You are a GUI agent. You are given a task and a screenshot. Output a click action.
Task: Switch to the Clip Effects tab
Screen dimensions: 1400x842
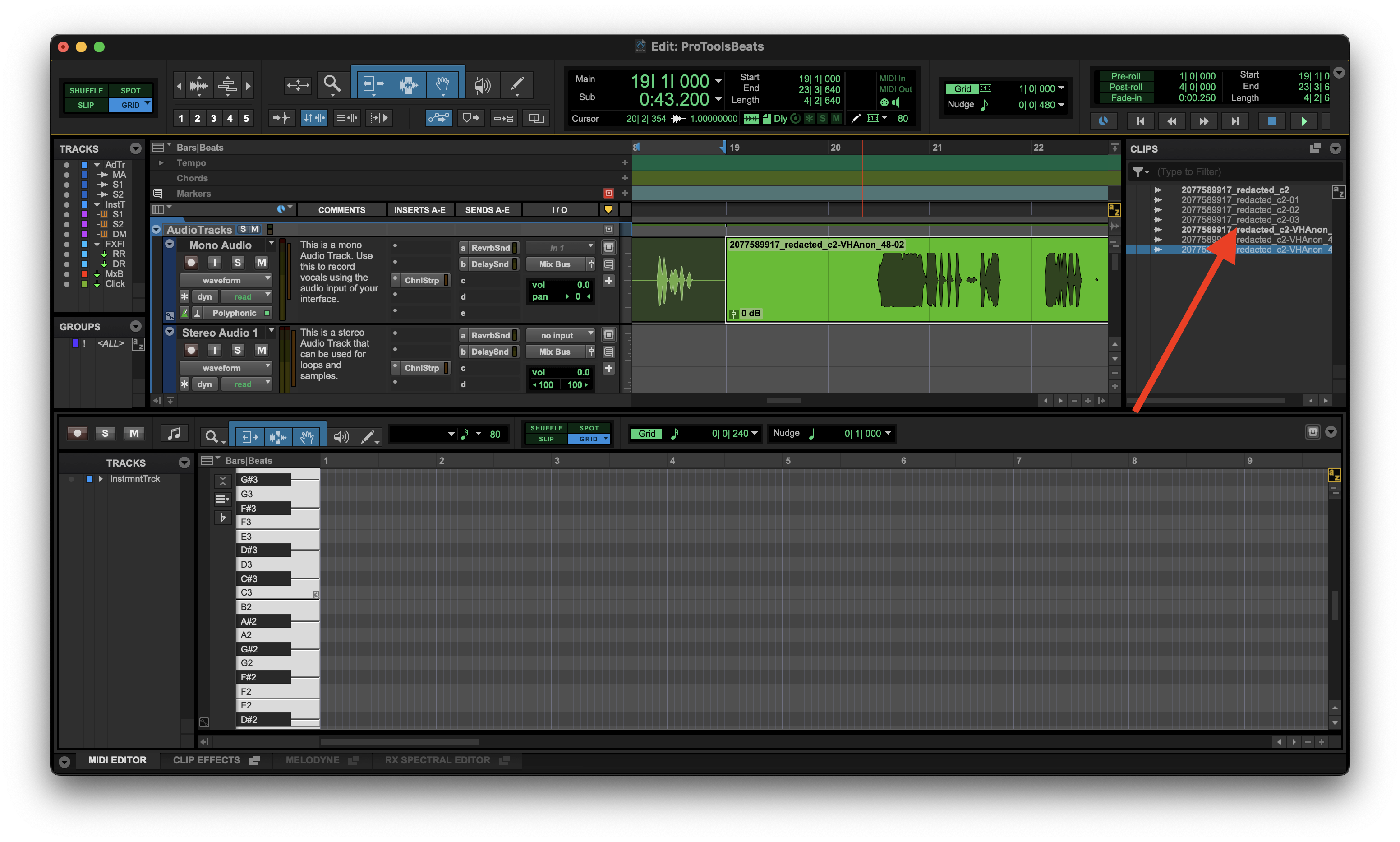coord(207,760)
